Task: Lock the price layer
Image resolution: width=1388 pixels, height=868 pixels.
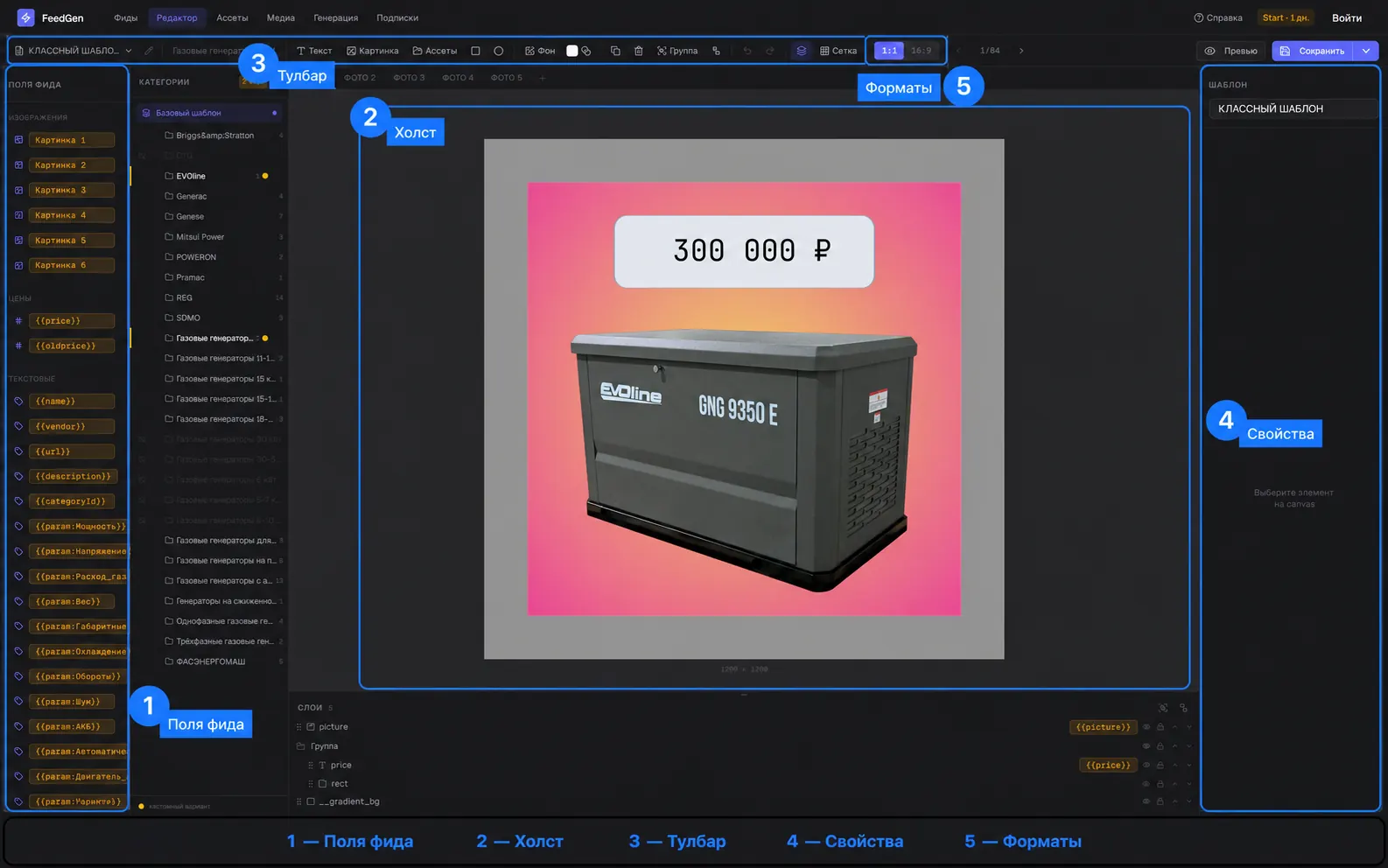Action: pyautogui.click(x=1160, y=766)
